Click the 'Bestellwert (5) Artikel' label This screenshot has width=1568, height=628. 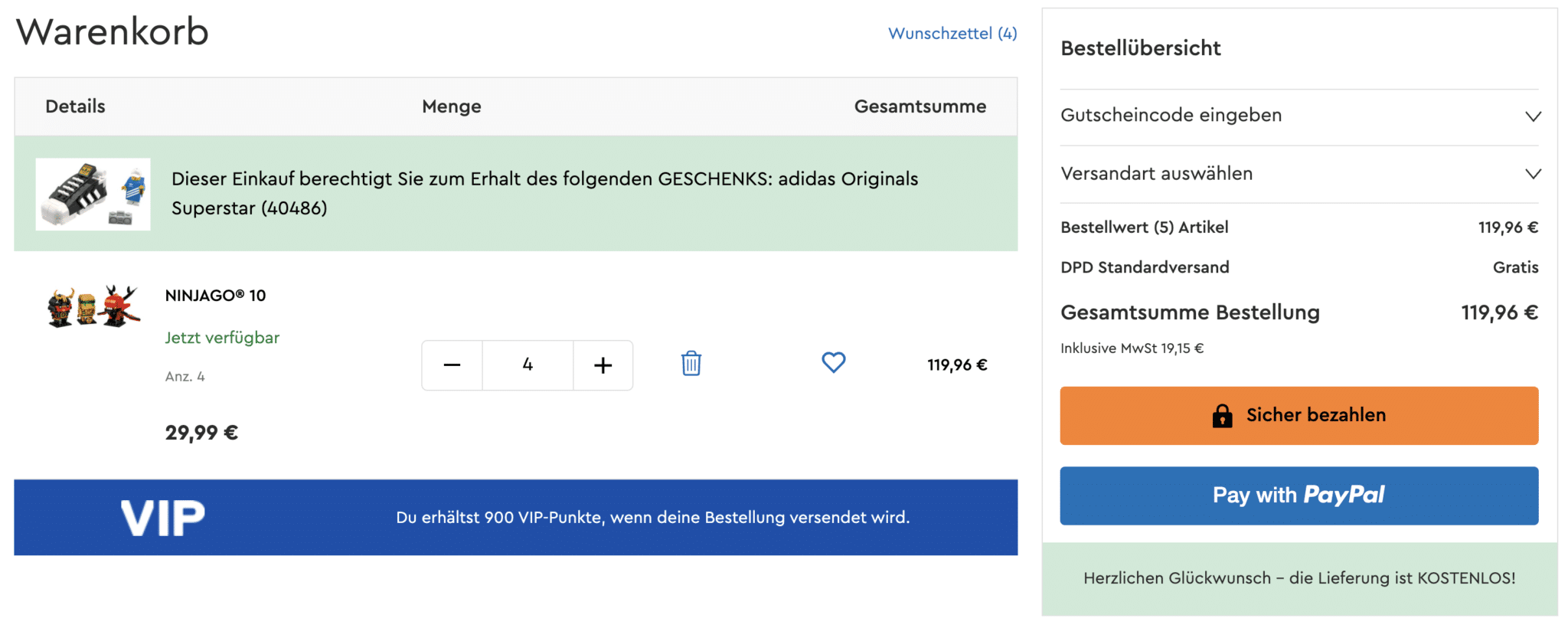[x=1144, y=227]
